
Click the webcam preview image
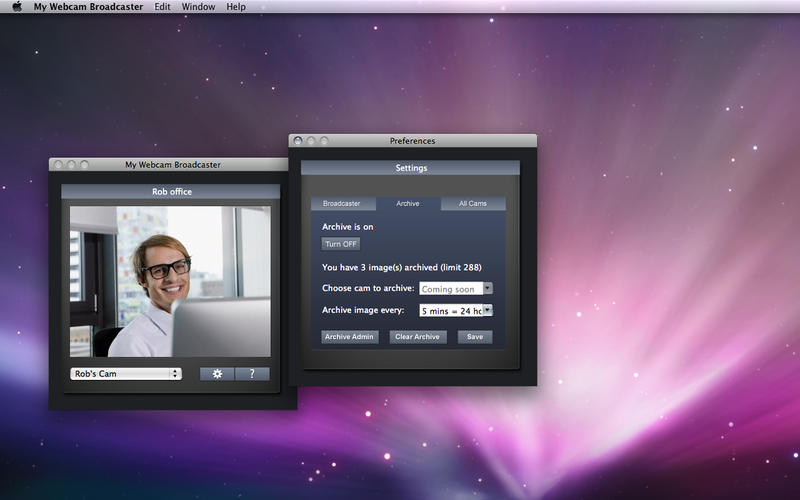(170, 282)
